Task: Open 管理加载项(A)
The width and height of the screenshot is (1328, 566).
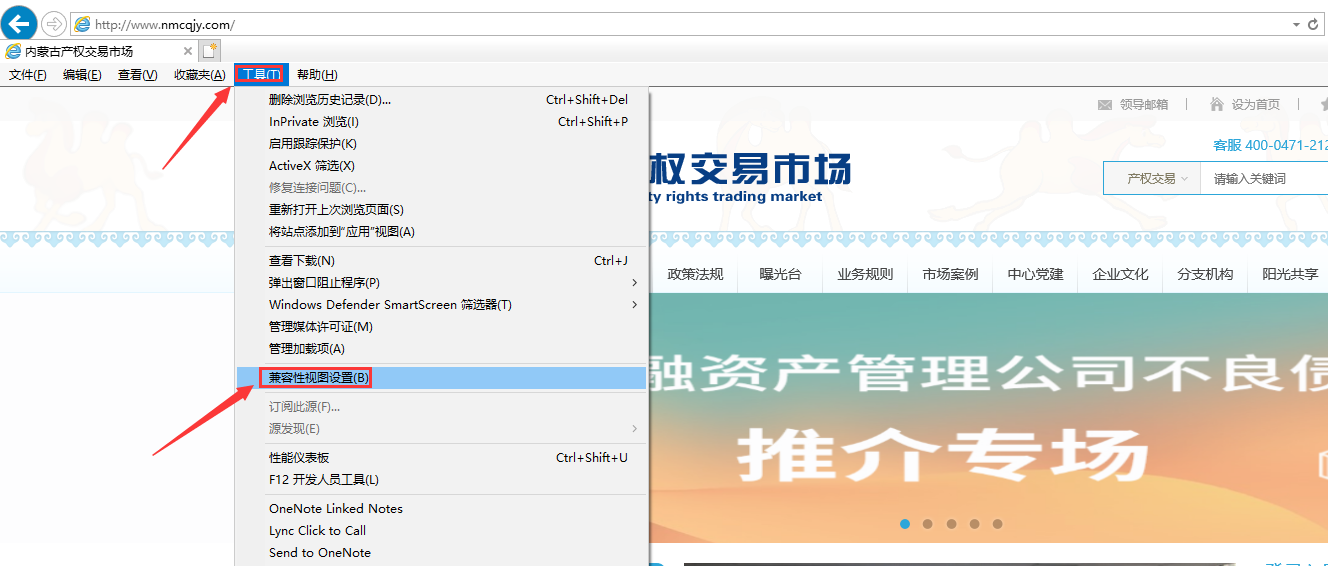Action: pyautogui.click(x=442, y=349)
